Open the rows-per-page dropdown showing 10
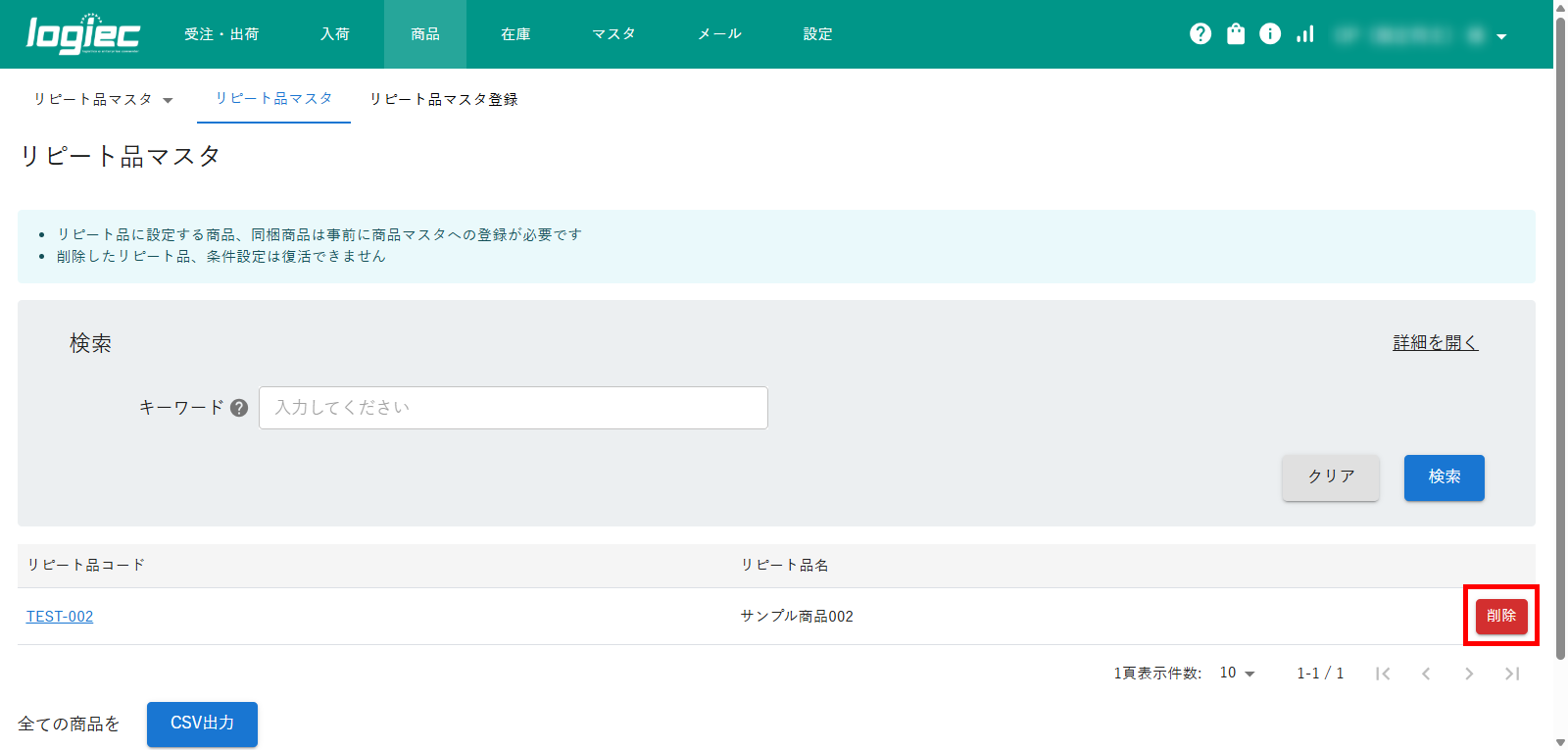Screen dimensions: 1568x750 (1237, 674)
